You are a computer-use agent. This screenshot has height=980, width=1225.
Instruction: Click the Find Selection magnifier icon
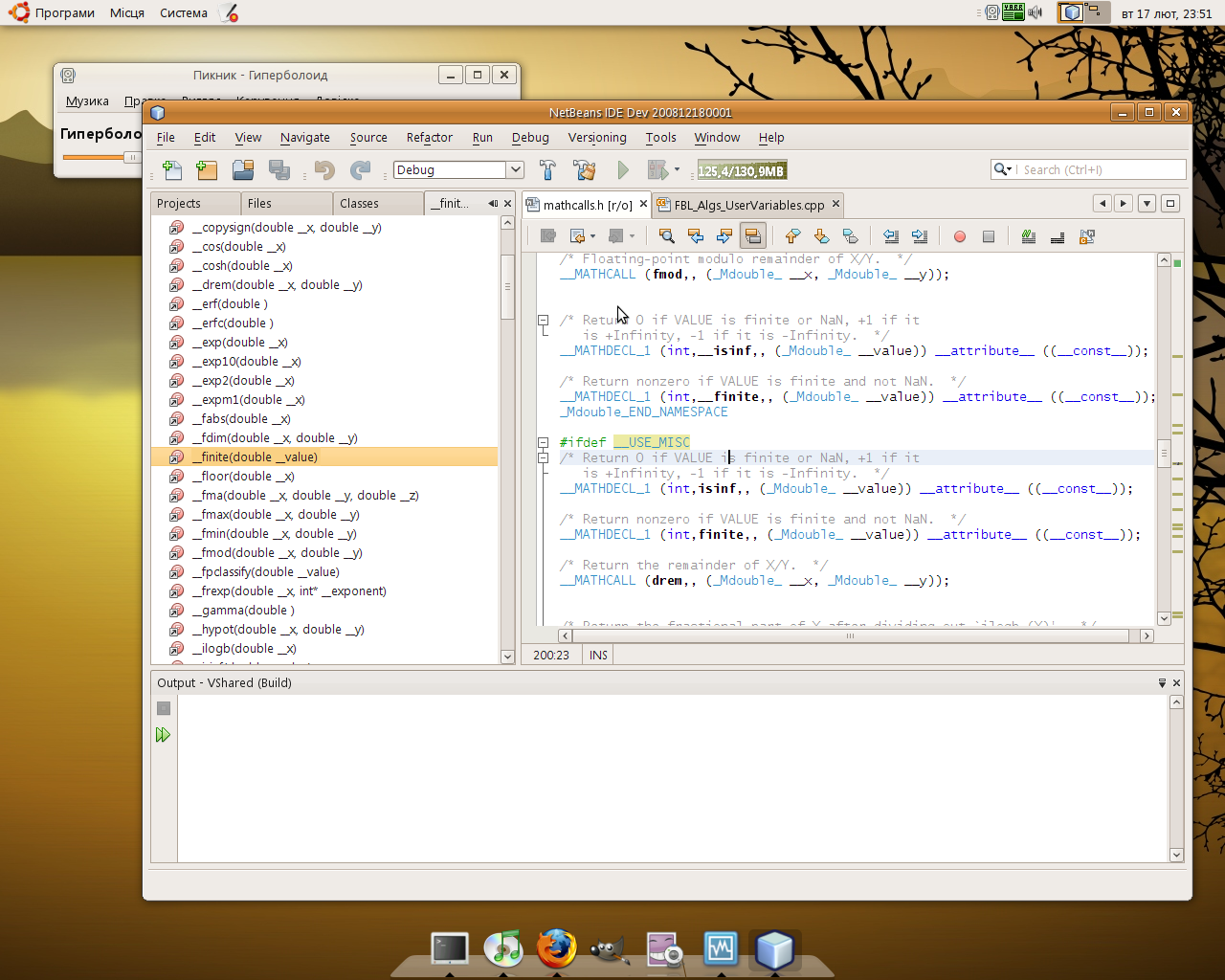(x=667, y=236)
